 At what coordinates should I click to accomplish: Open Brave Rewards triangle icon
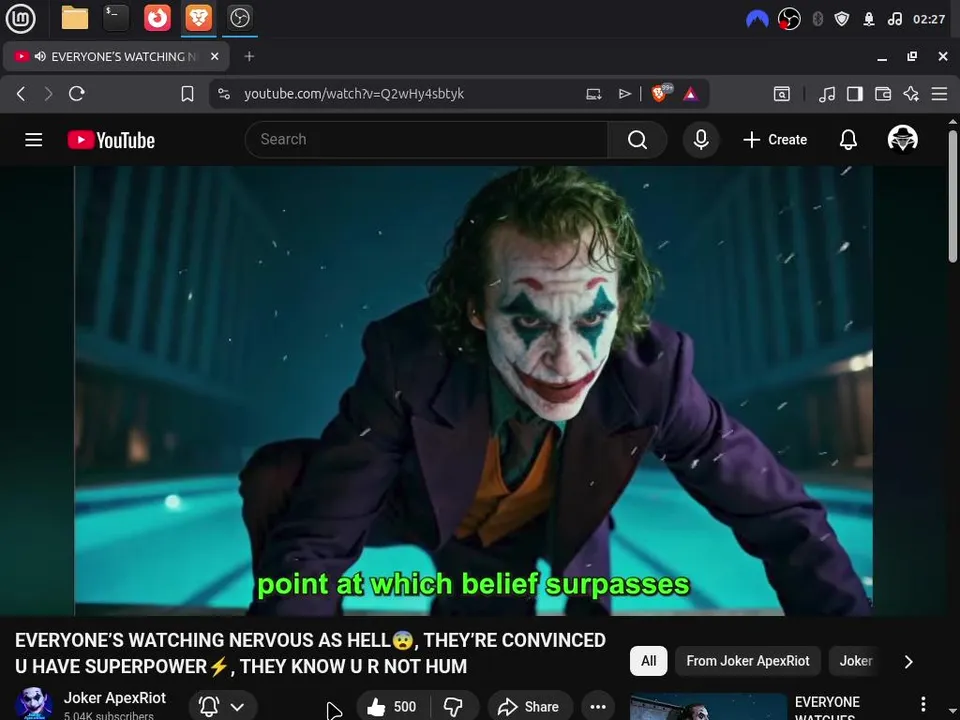tap(690, 94)
